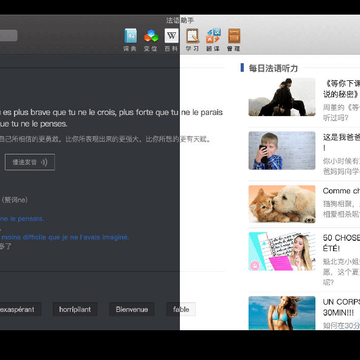Open the '《等你下课》' listening article title
Image resolution: width=360 pixels, height=360 pixels.
(x=341, y=89)
